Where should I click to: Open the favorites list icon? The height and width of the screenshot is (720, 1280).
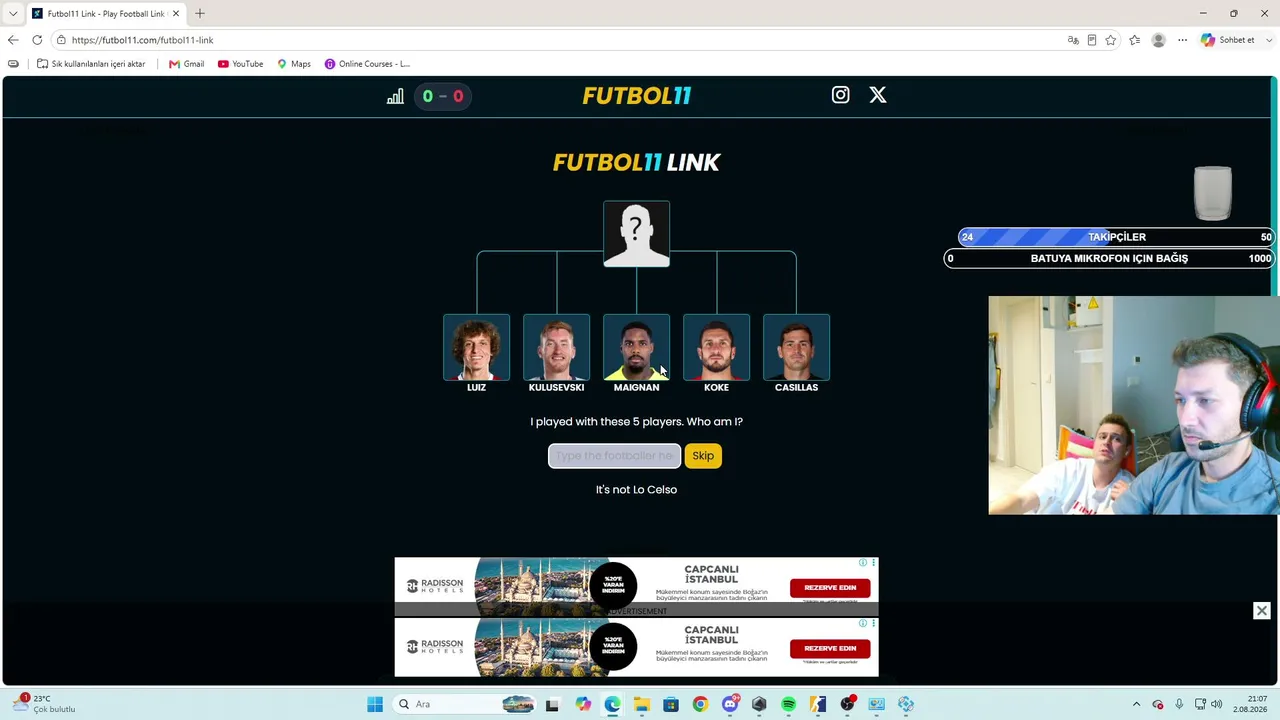click(1135, 40)
